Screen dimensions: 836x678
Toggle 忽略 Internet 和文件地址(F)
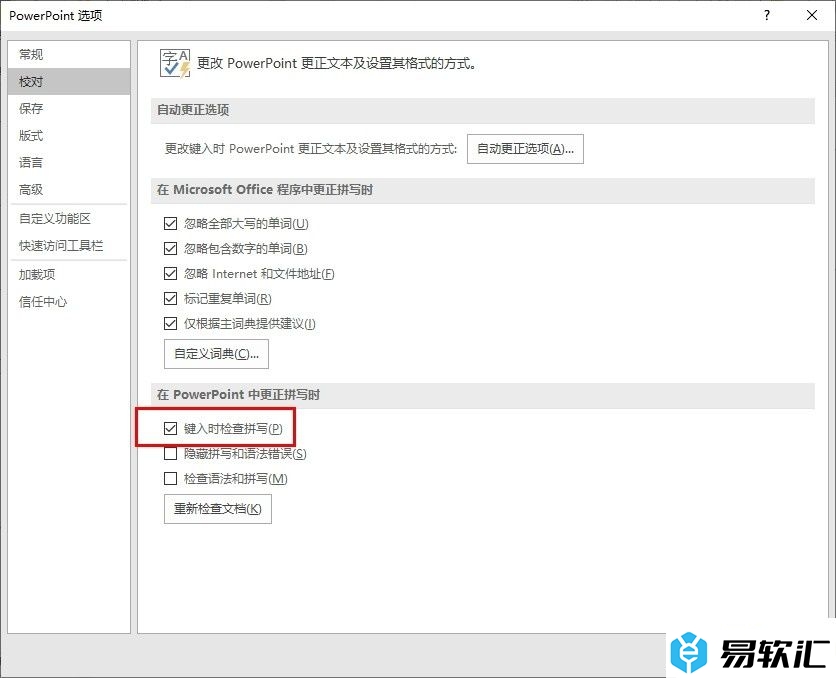pyautogui.click(x=171, y=273)
